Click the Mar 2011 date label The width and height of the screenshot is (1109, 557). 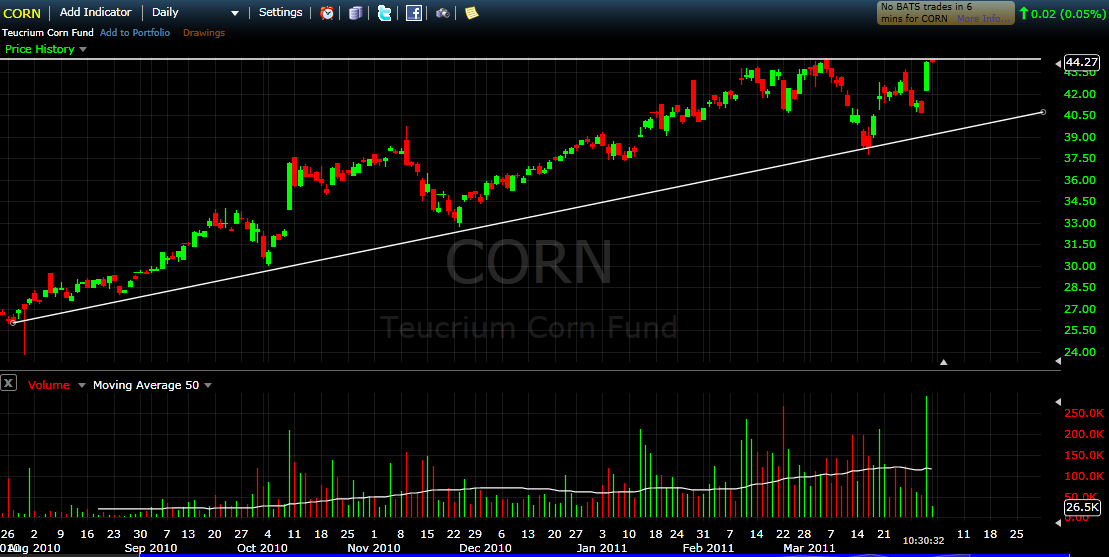click(x=811, y=548)
